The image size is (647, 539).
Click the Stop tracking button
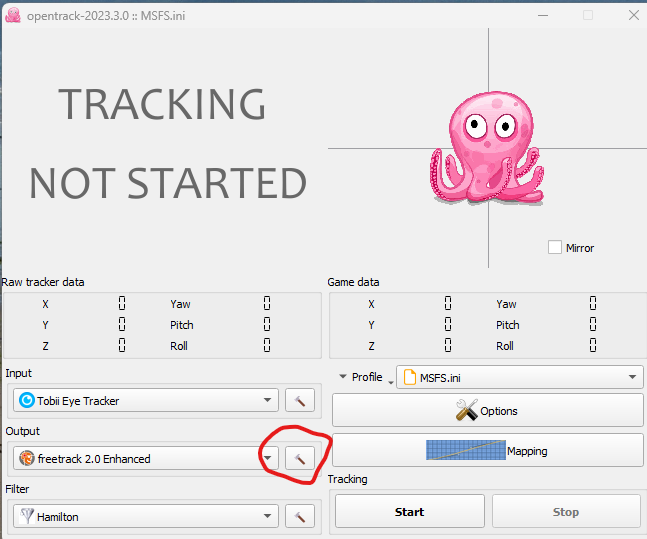click(x=566, y=512)
